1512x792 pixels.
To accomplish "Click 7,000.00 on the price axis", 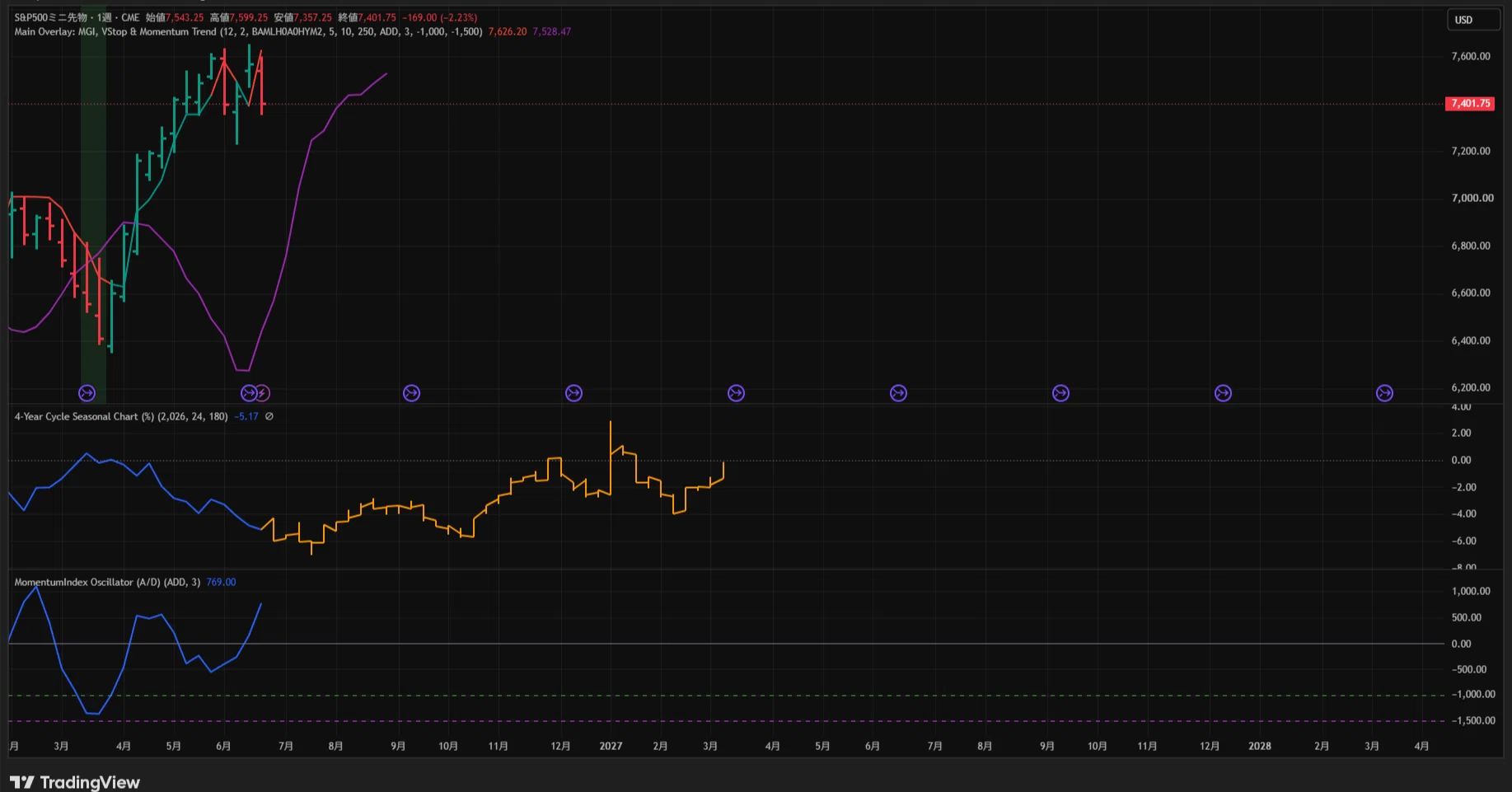I will click(1472, 198).
